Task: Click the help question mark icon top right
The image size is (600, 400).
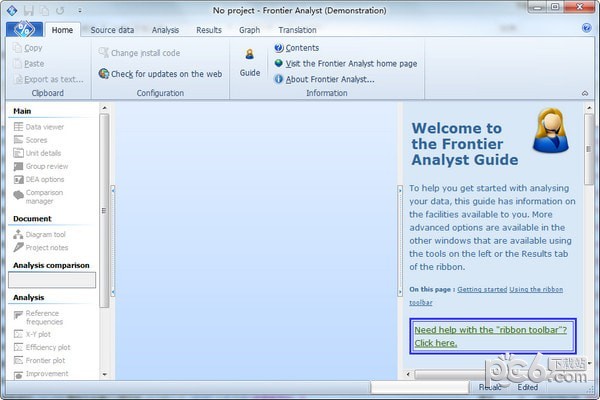Action: 586,28
